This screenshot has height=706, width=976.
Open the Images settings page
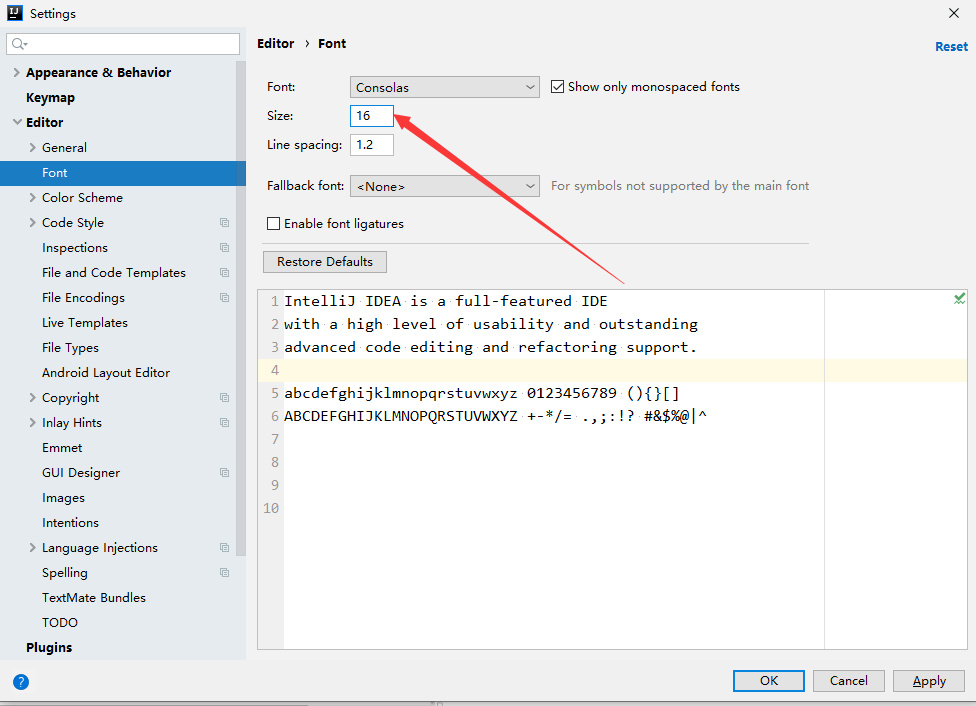pos(63,498)
